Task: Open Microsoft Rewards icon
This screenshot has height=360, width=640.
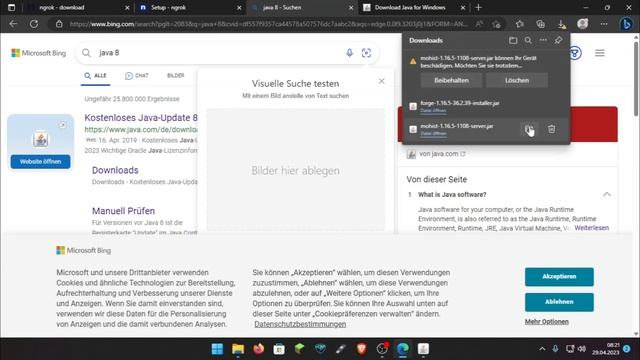Action: (x=575, y=53)
